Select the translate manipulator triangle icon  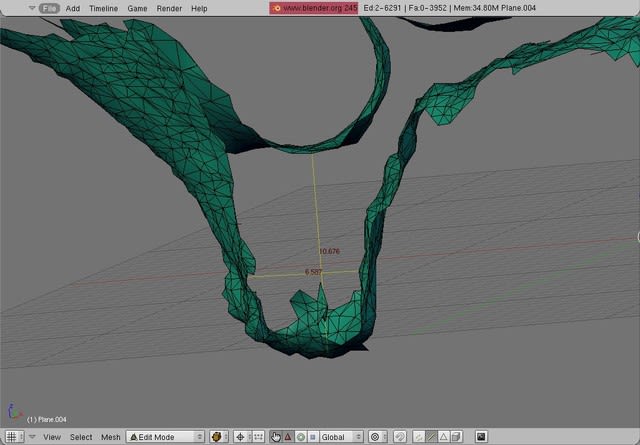tap(288, 437)
